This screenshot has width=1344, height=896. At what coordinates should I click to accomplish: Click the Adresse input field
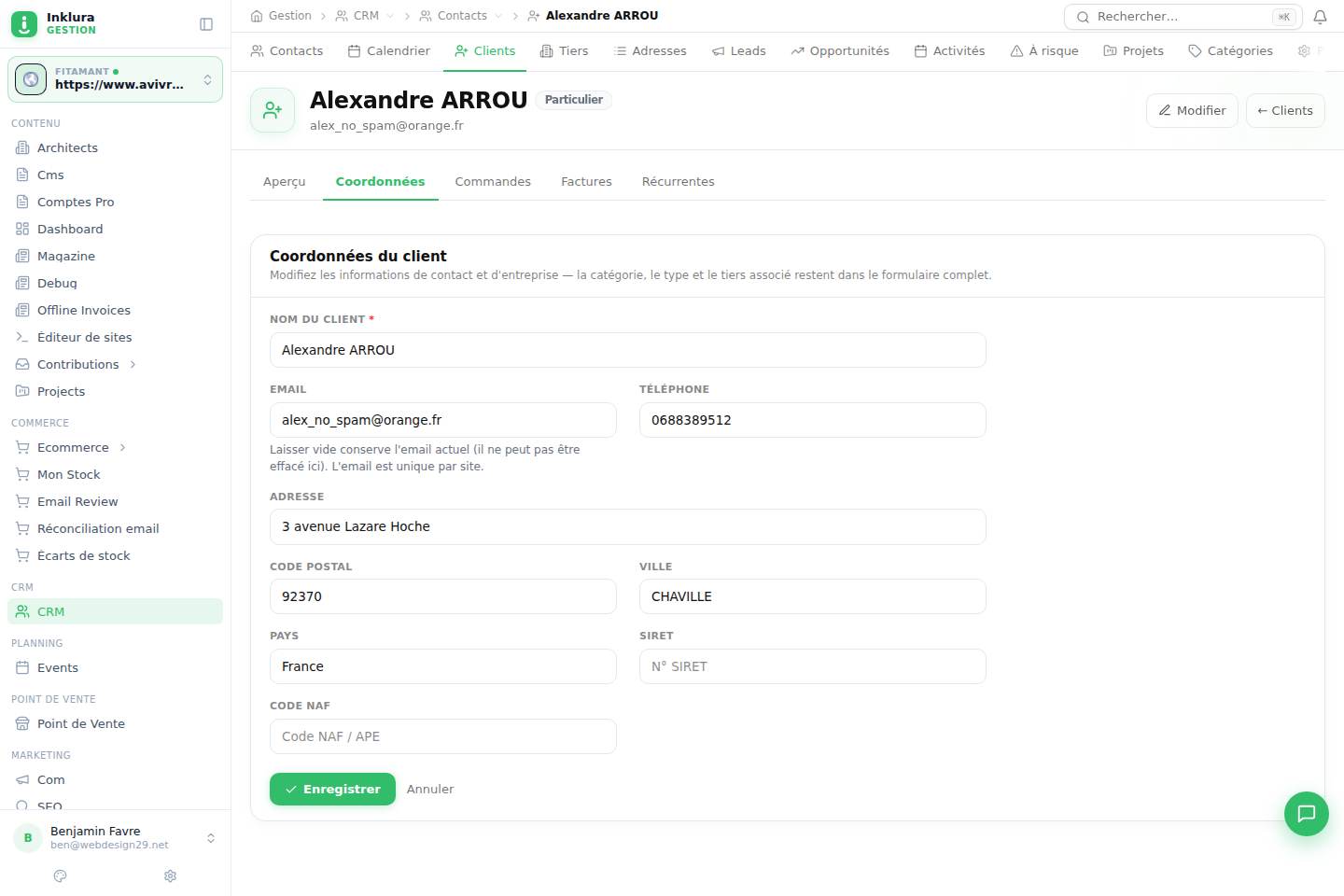(x=628, y=526)
